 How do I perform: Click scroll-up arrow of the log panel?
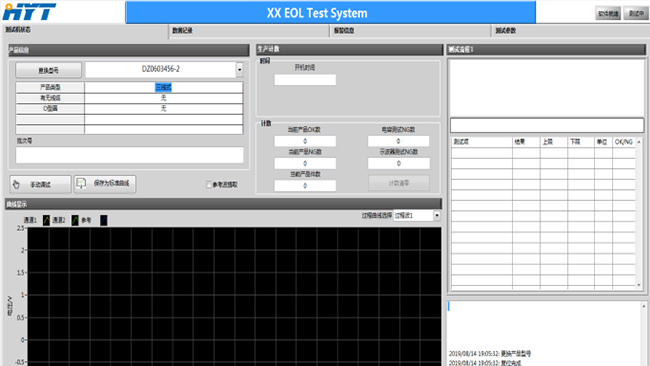(644, 306)
